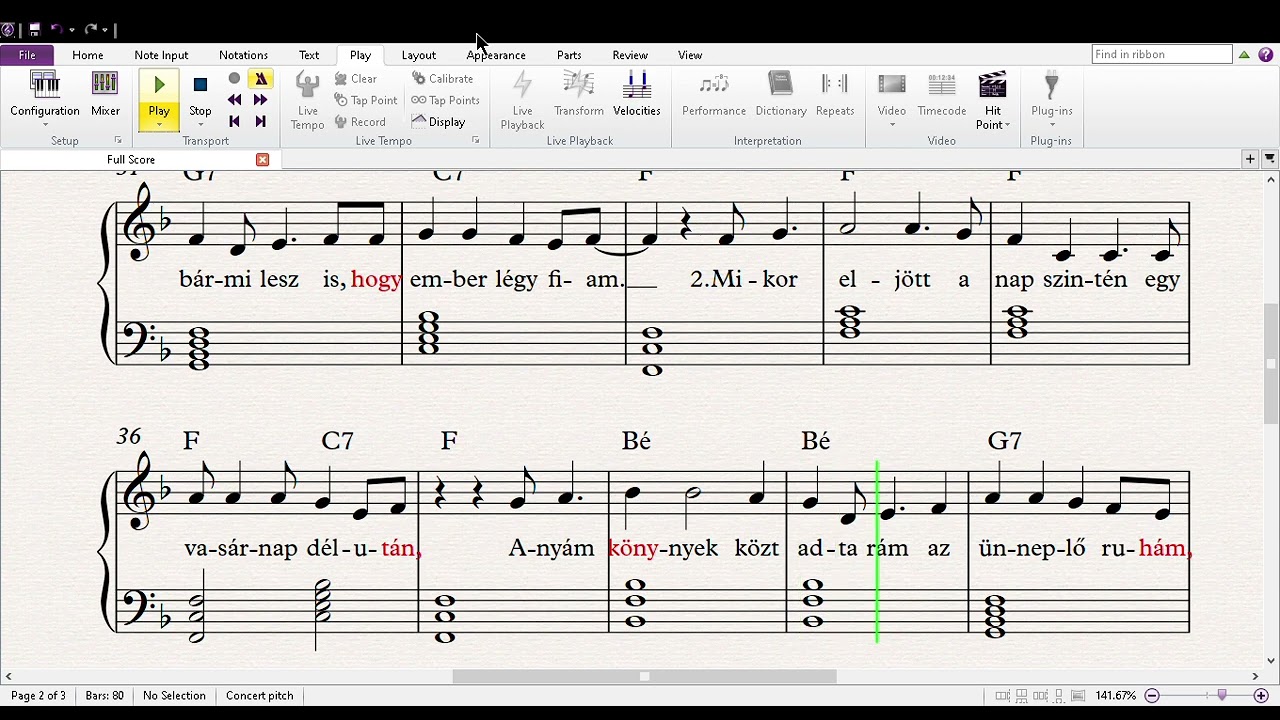Save score from quick access toolbar
The height and width of the screenshot is (720, 1280).
coord(34,30)
